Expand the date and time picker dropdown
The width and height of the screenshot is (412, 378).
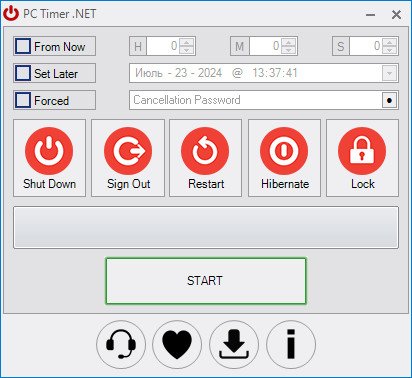click(389, 73)
